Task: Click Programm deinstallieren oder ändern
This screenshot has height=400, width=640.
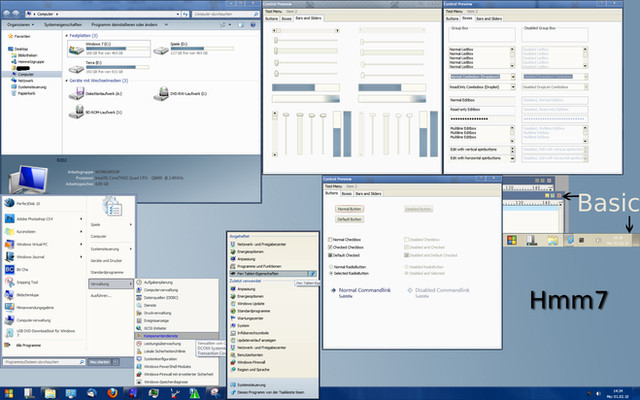Action: click(124, 25)
